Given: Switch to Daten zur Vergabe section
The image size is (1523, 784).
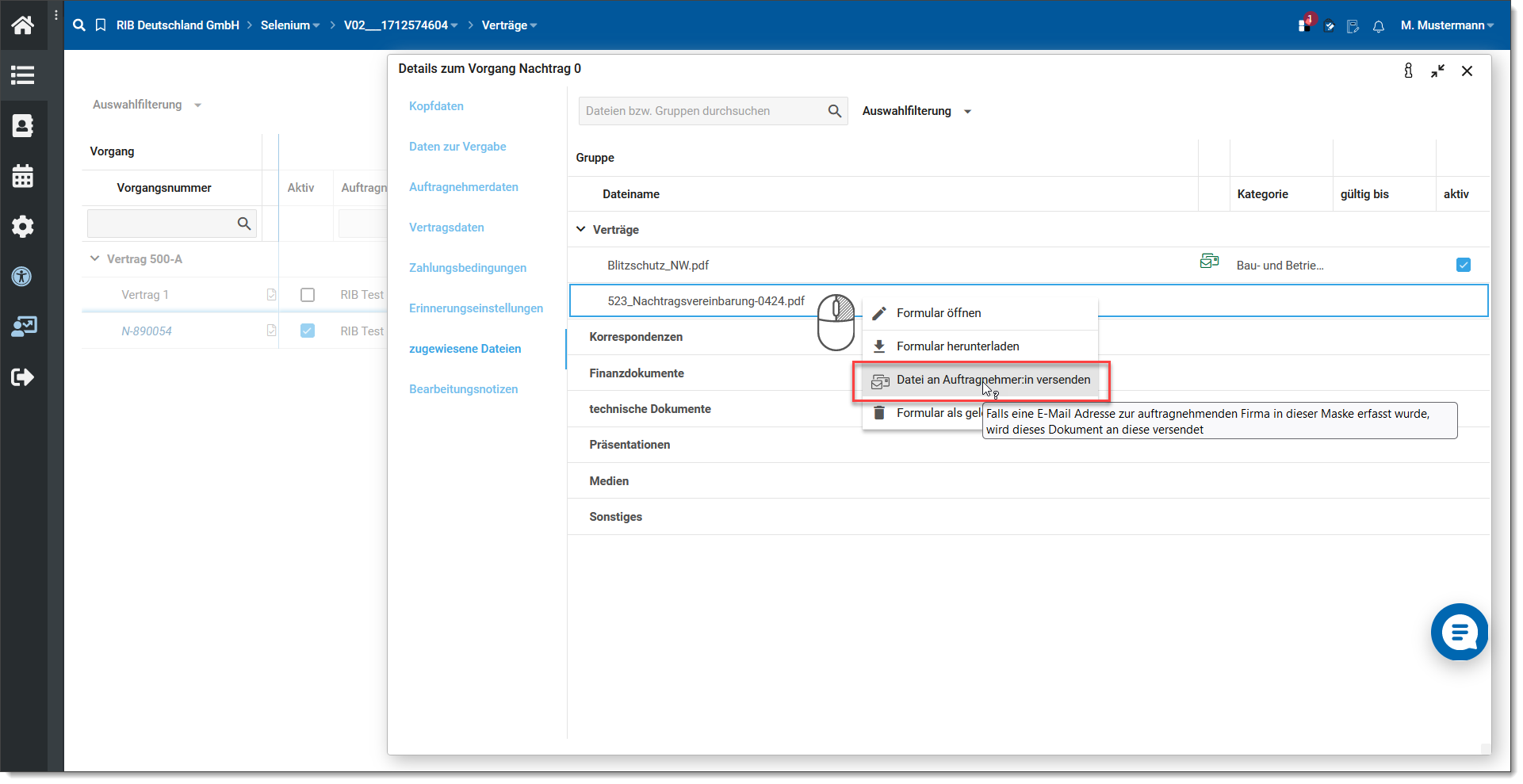Looking at the screenshot, I should pos(457,147).
